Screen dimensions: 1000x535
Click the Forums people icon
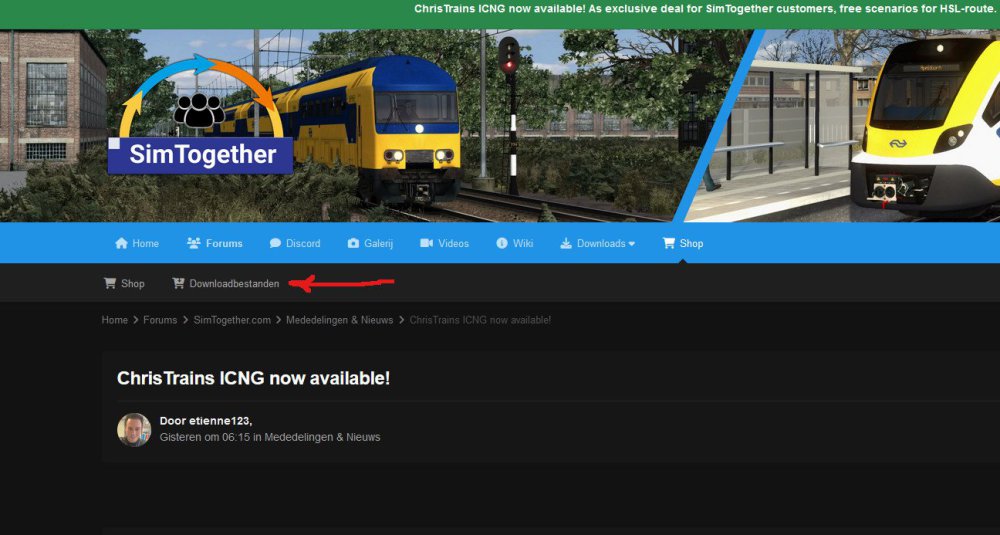pos(193,243)
